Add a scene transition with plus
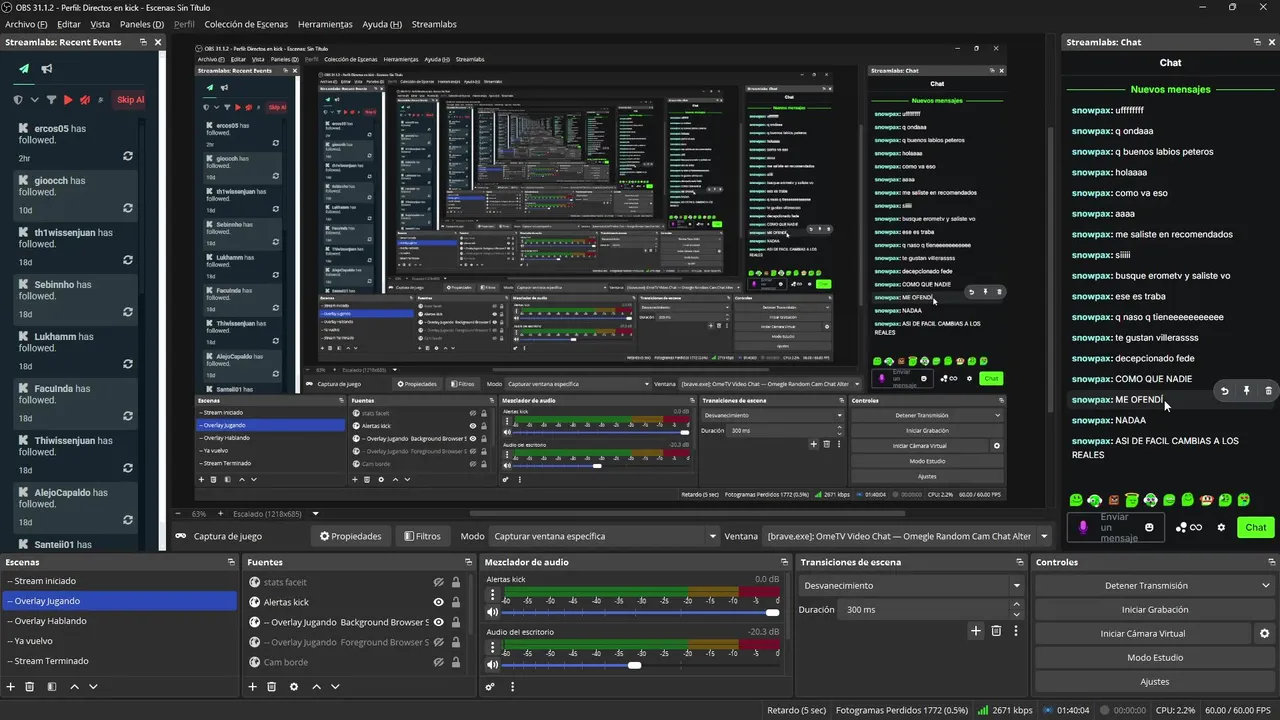Screen dimensions: 1280x720 point(976,631)
